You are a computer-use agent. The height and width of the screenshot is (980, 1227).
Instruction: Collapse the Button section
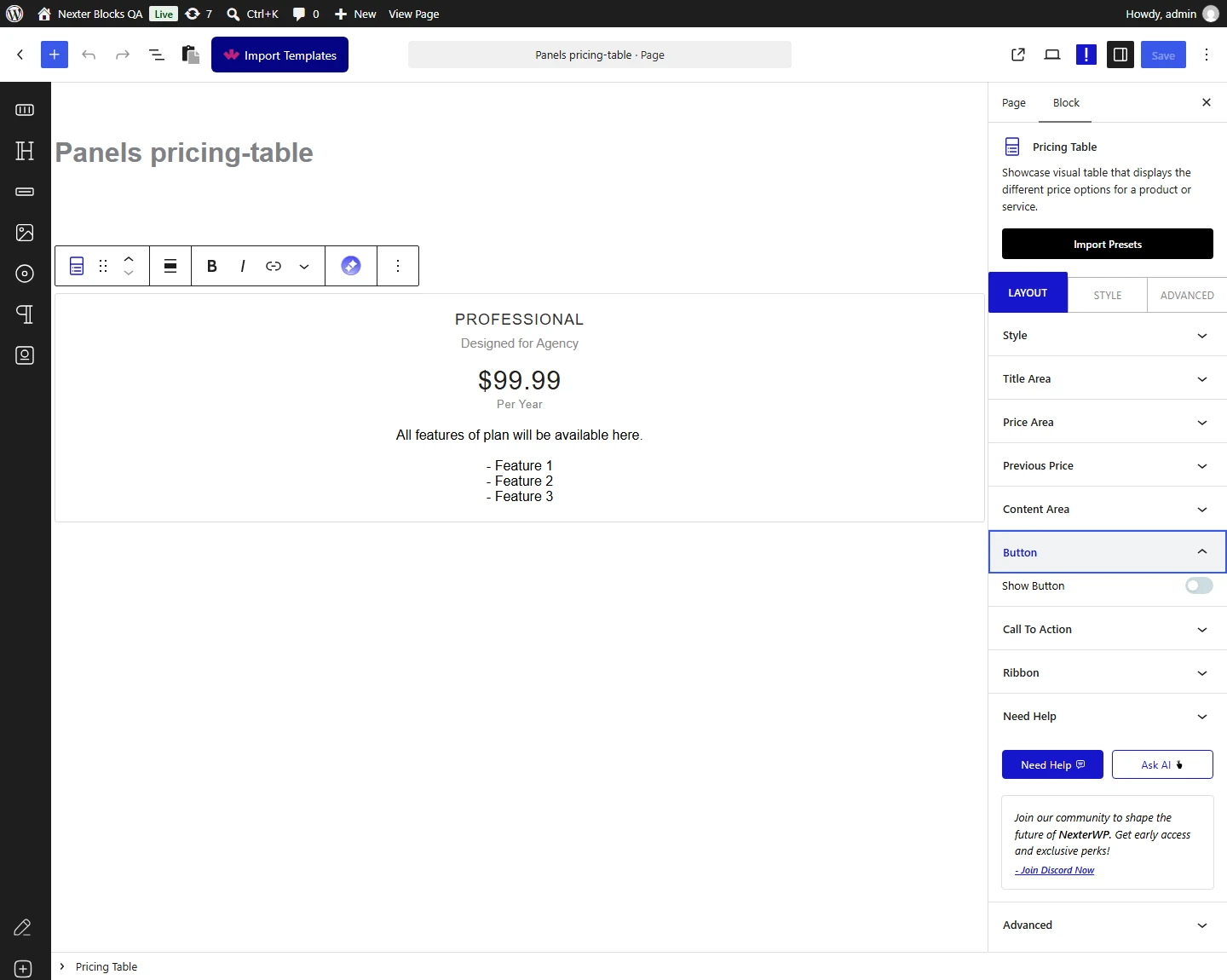[x=1108, y=552]
